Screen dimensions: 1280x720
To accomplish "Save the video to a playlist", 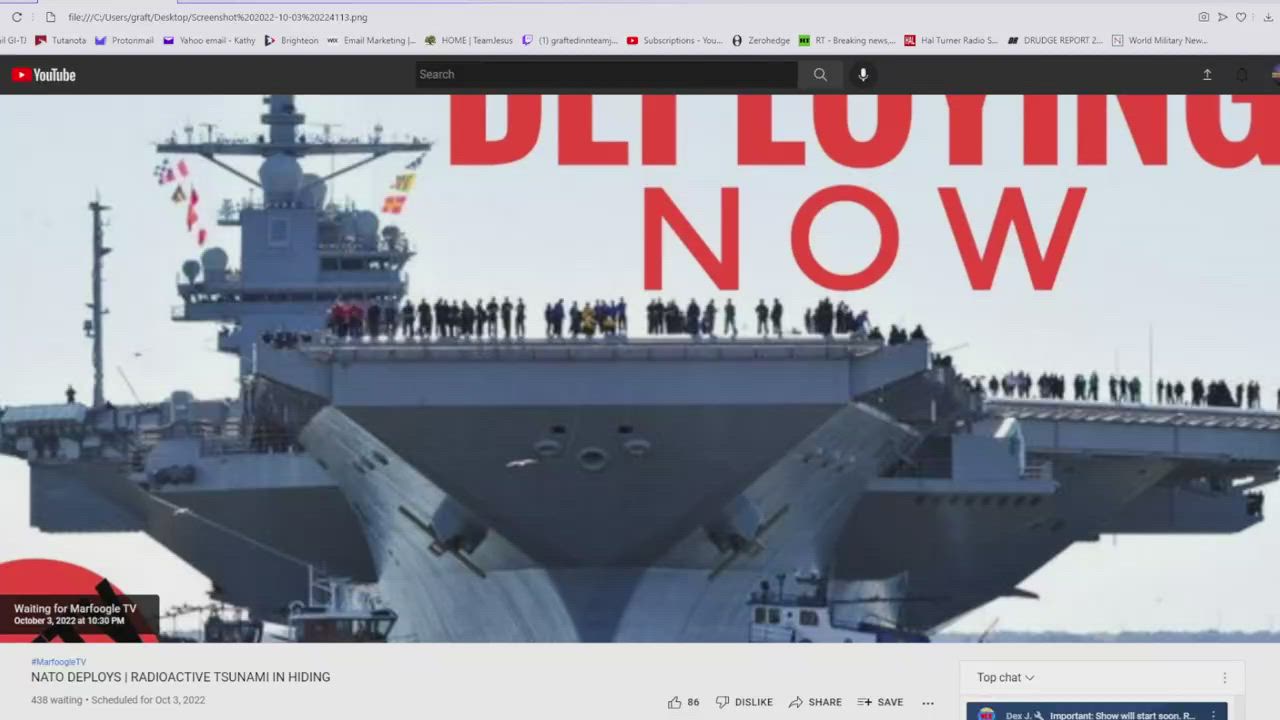I will 880,702.
